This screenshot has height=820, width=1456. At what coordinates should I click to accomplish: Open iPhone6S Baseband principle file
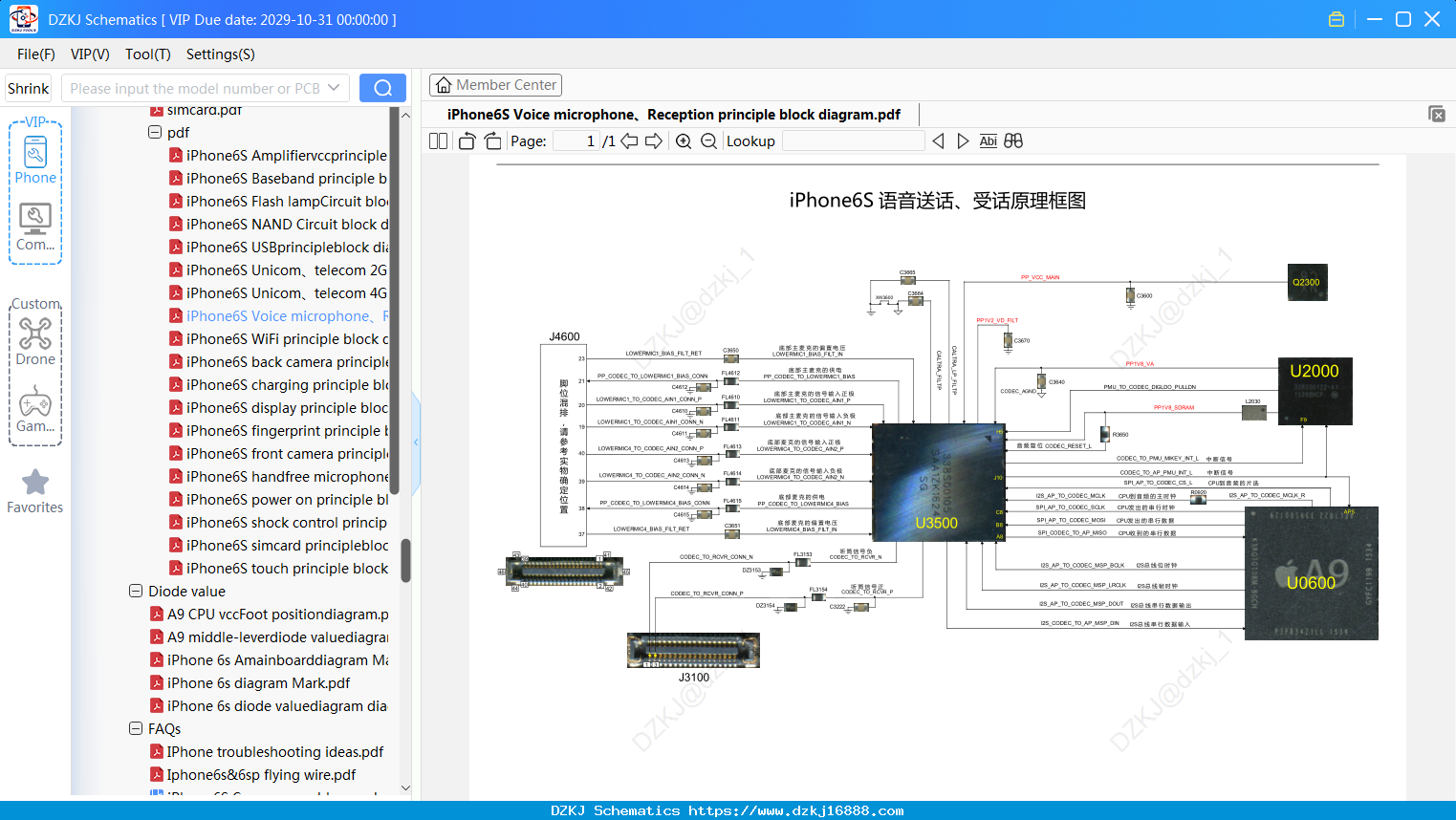tap(287, 179)
